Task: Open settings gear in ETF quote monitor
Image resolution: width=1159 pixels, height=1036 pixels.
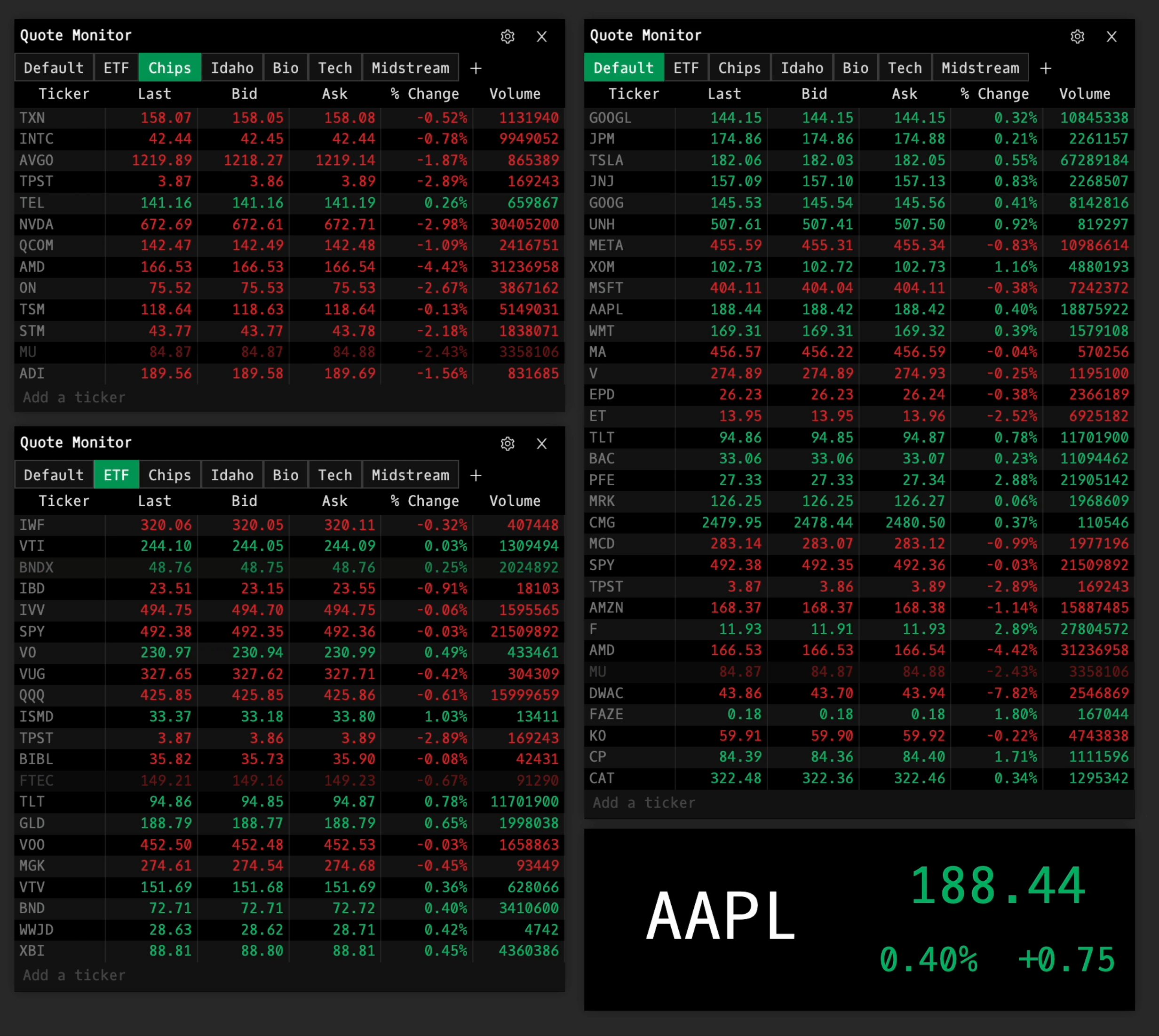Action: point(507,444)
